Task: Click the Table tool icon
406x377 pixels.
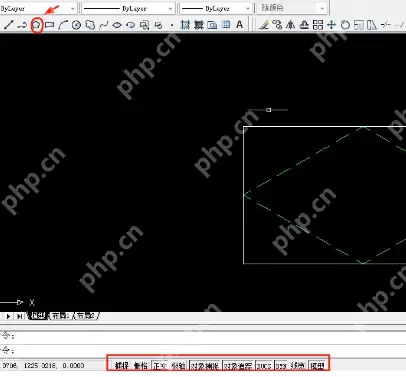Action: pyautogui.click(x=226, y=25)
